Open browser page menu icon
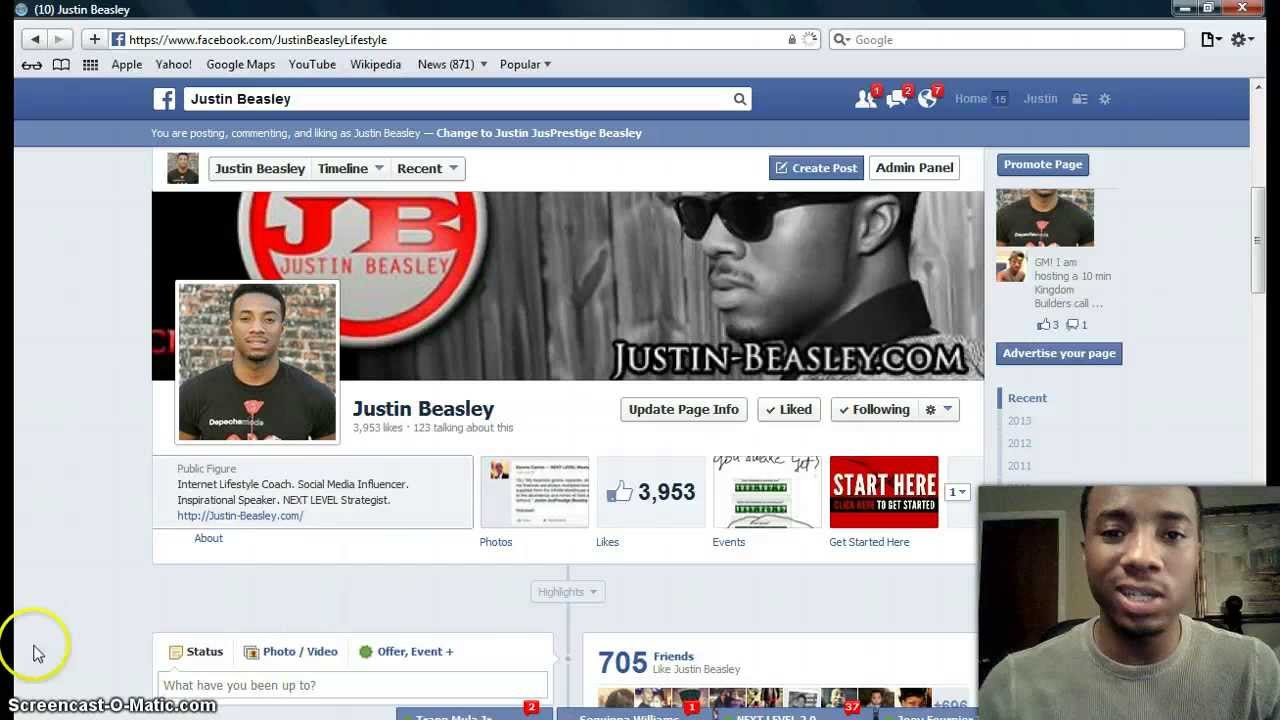The height and width of the screenshot is (720, 1280). [x=1211, y=39]
